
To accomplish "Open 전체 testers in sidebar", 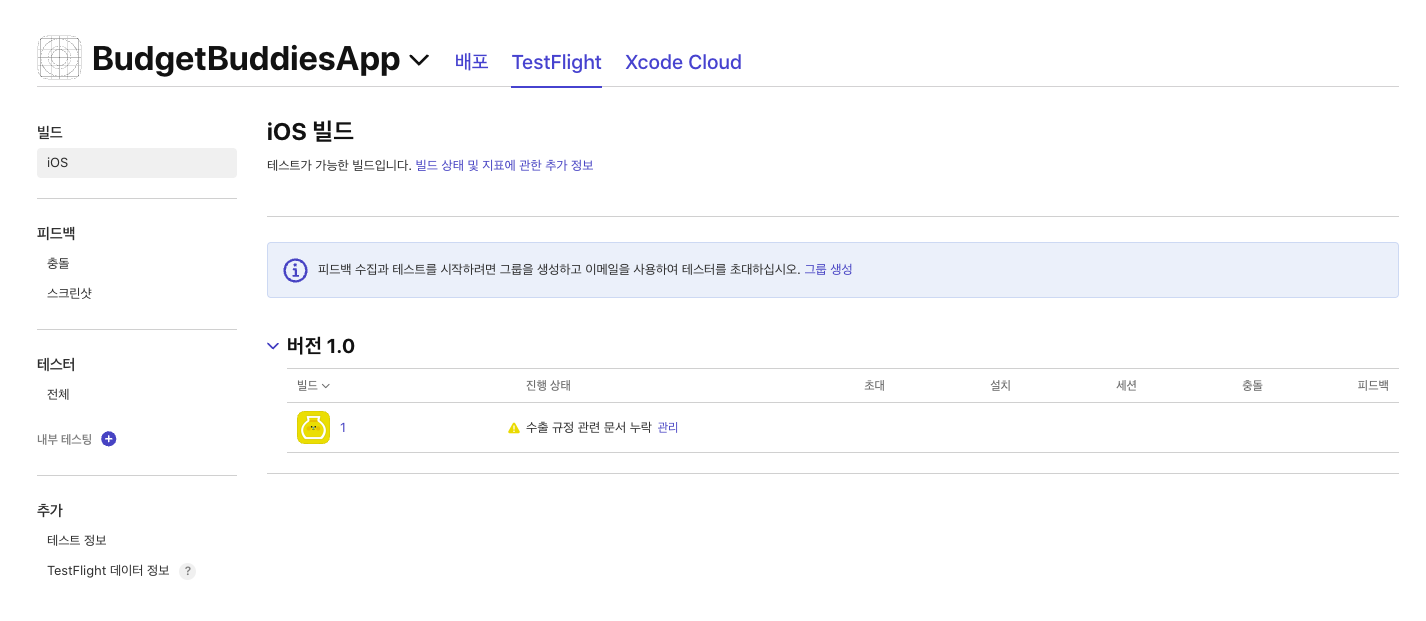I will (x=58, y=394).
